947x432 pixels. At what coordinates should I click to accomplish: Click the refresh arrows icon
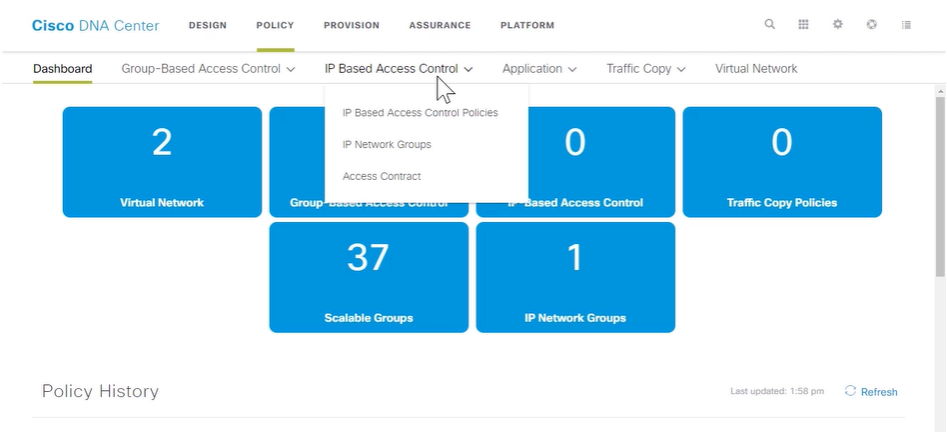click(x=850, y=391)
